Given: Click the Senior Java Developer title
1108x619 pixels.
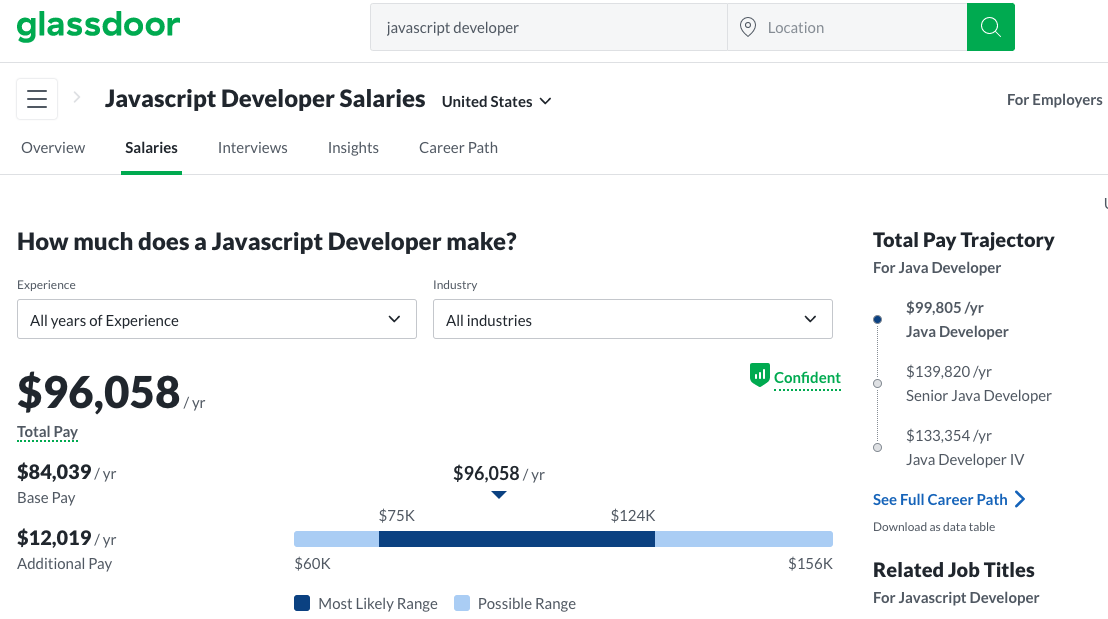Looking at the screenshot, I should pyautogui.click(x=979, y=396).
